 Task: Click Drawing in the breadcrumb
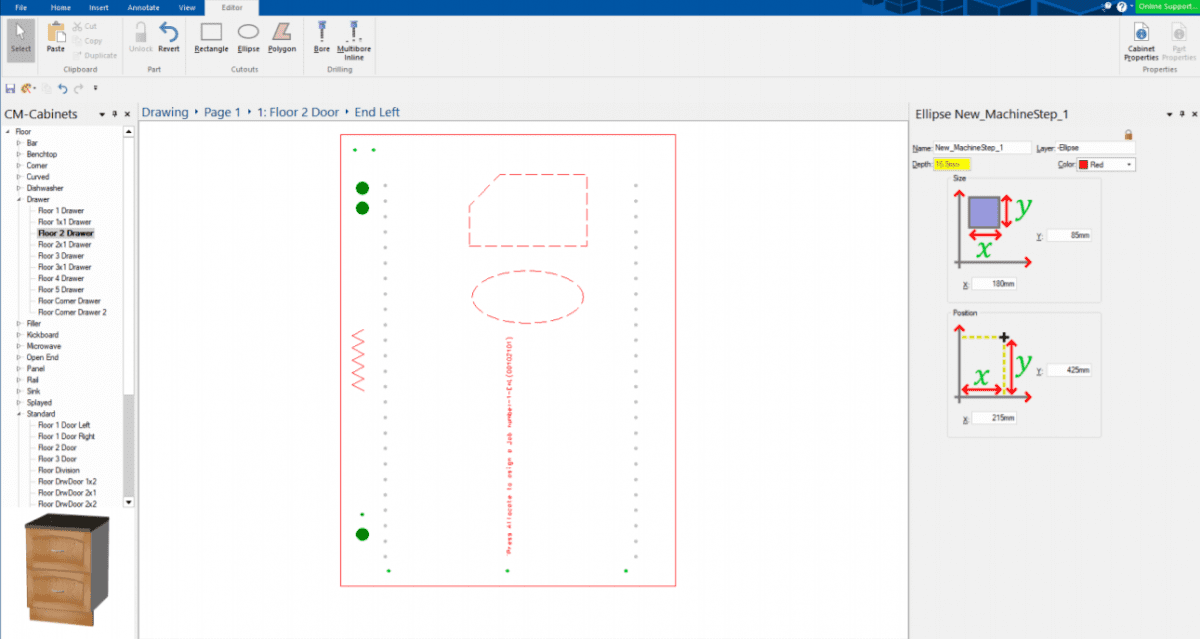[x=164, y=112]
